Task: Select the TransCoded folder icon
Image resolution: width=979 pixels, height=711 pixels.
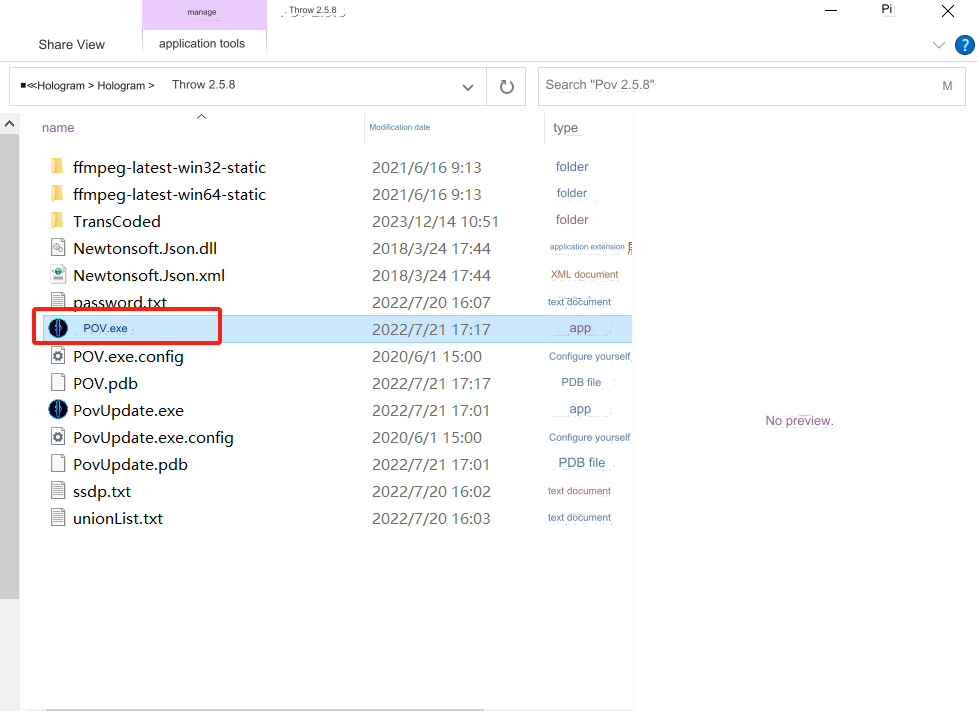Action: [57, 220]
